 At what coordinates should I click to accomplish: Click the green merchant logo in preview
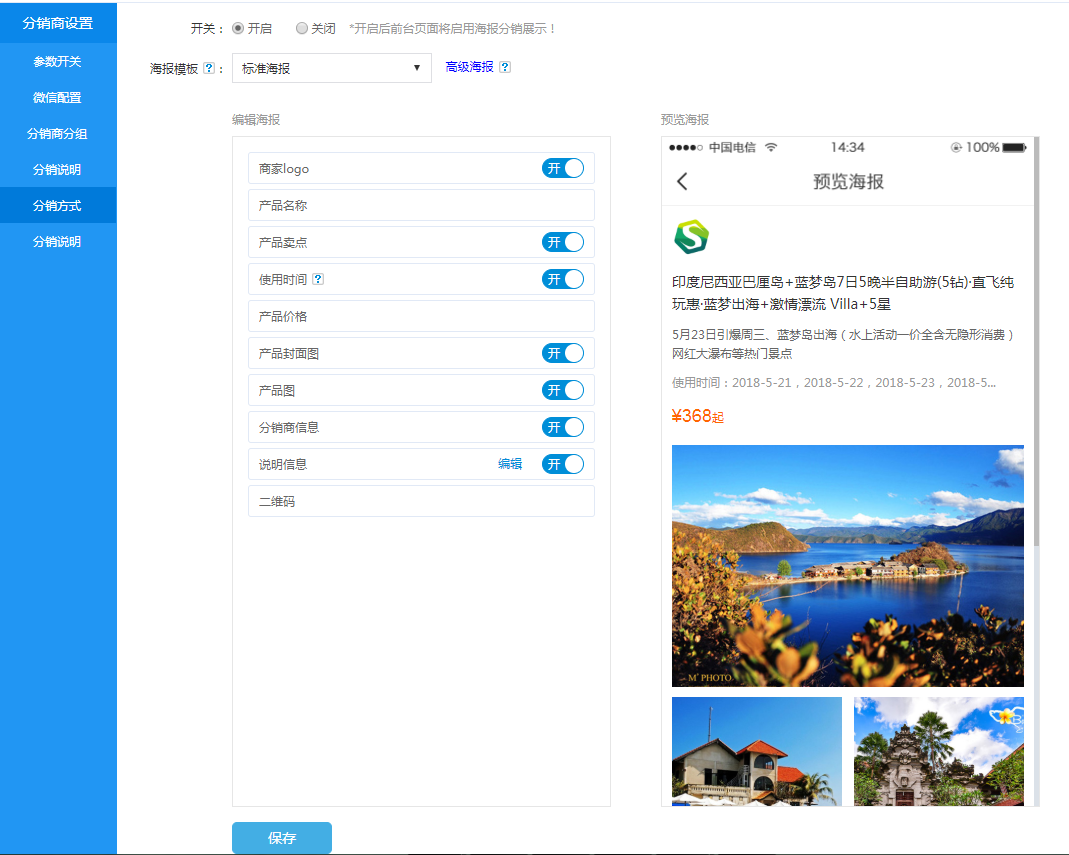click(x=690, y=236)
